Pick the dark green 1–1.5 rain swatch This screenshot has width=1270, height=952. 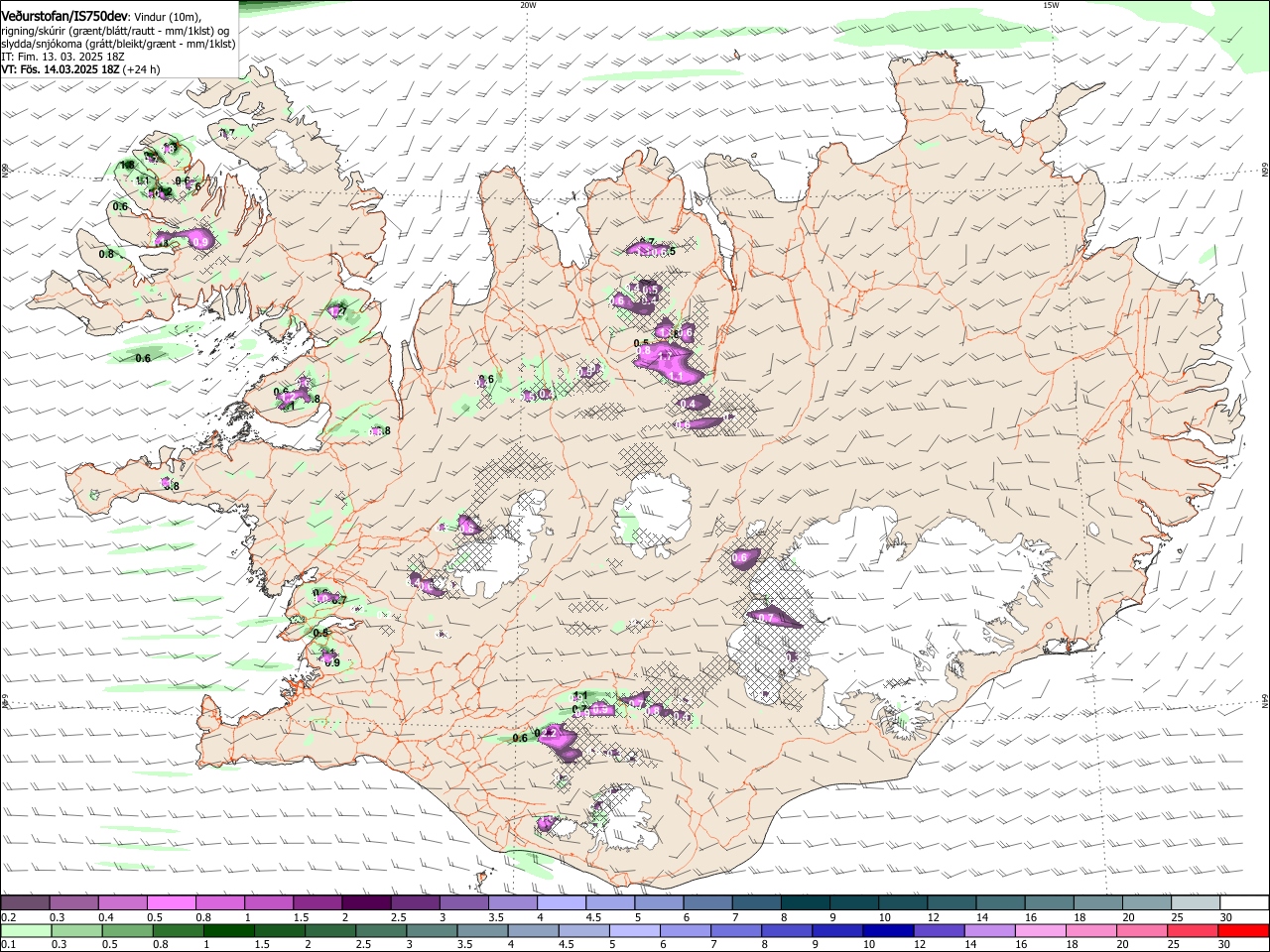228,931
